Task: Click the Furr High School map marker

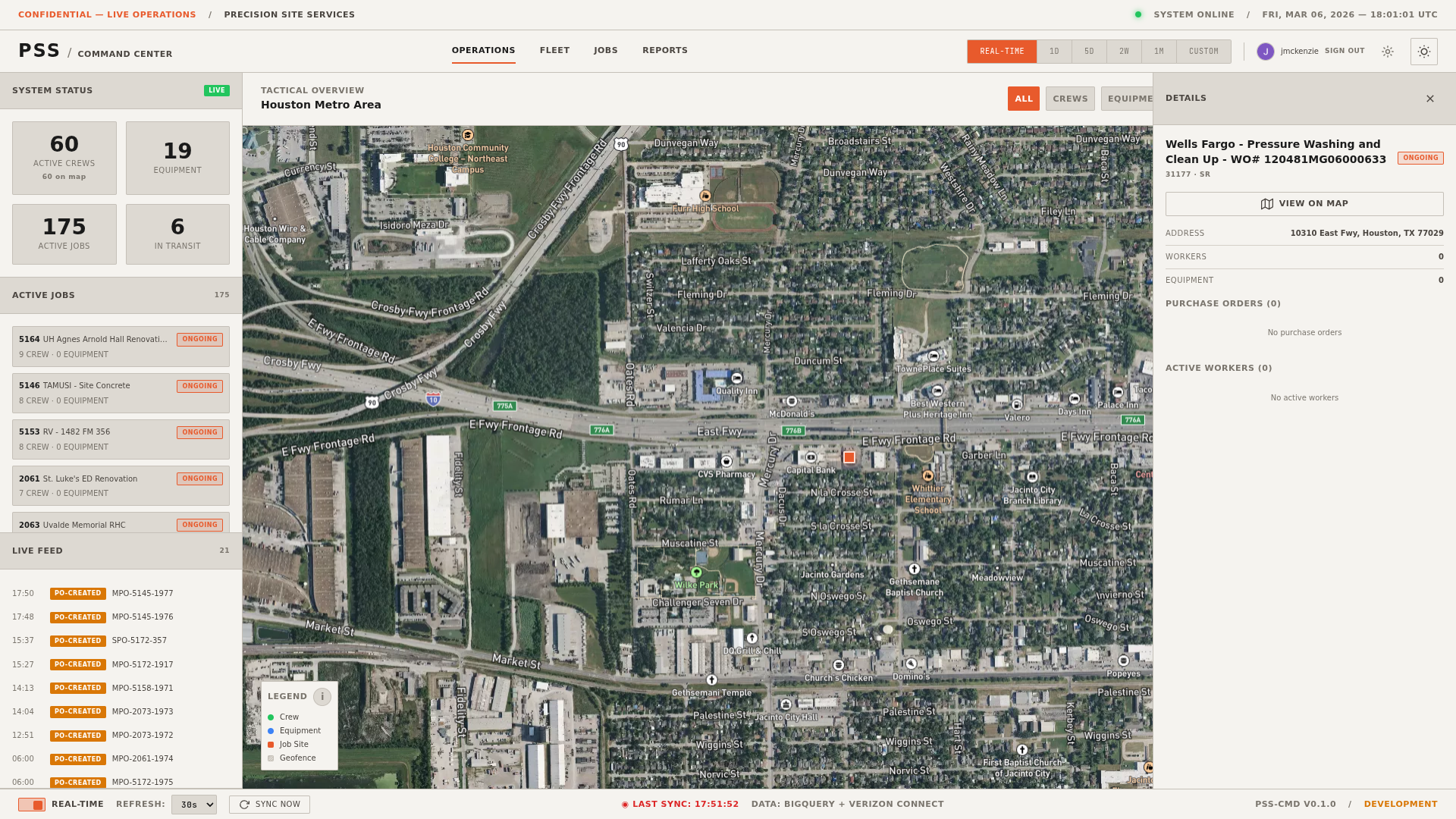Action: [x=705, y=196]
